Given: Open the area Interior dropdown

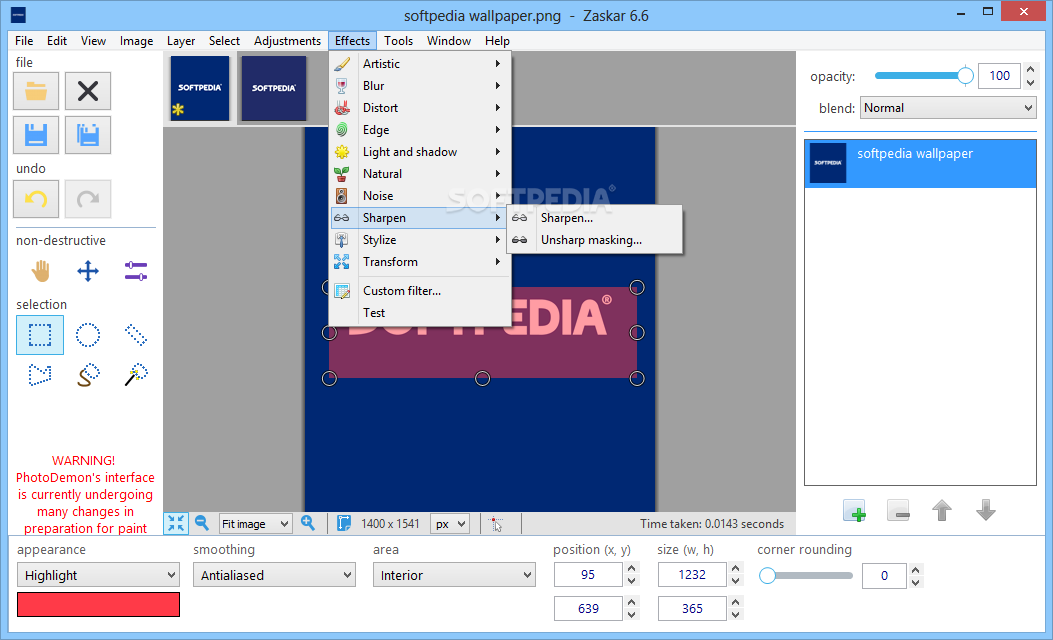Looking at the screenshot, I should coord(454,576).
